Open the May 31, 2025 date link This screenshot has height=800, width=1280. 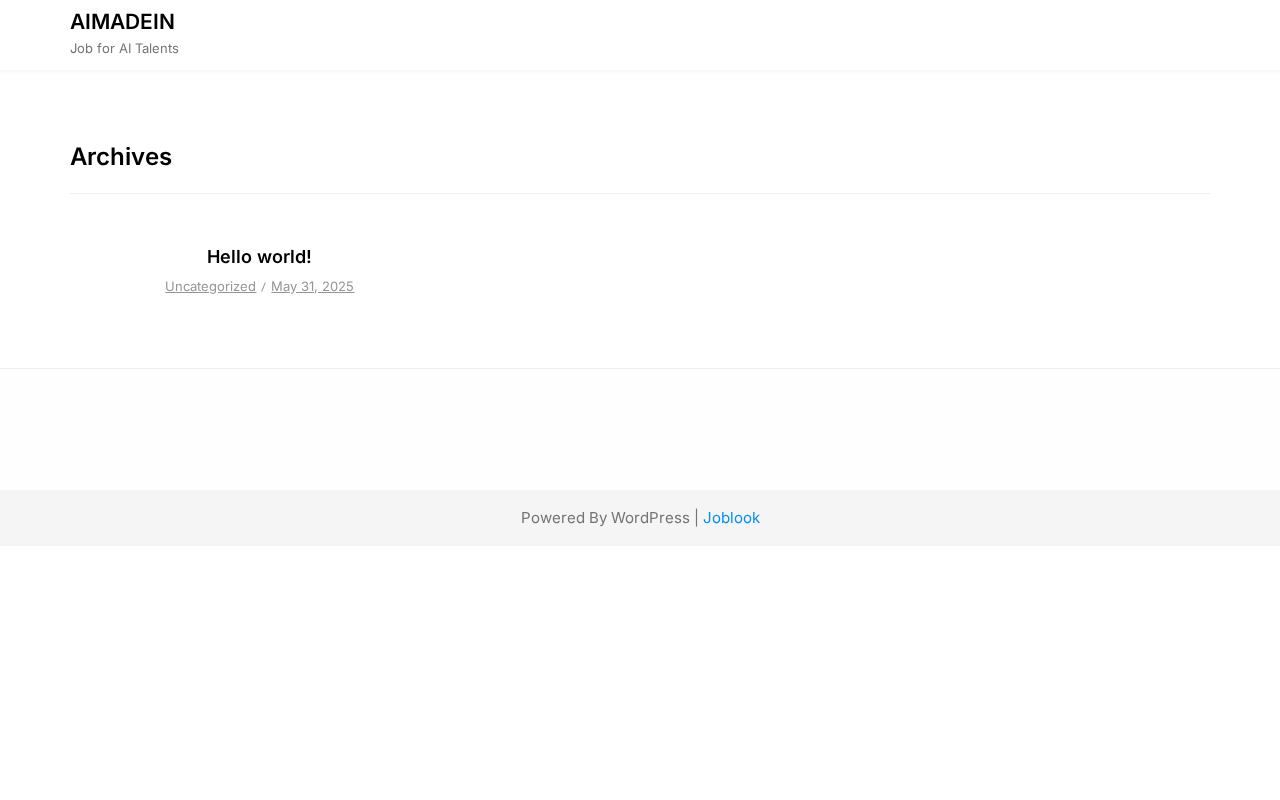[x=312, y=286]
